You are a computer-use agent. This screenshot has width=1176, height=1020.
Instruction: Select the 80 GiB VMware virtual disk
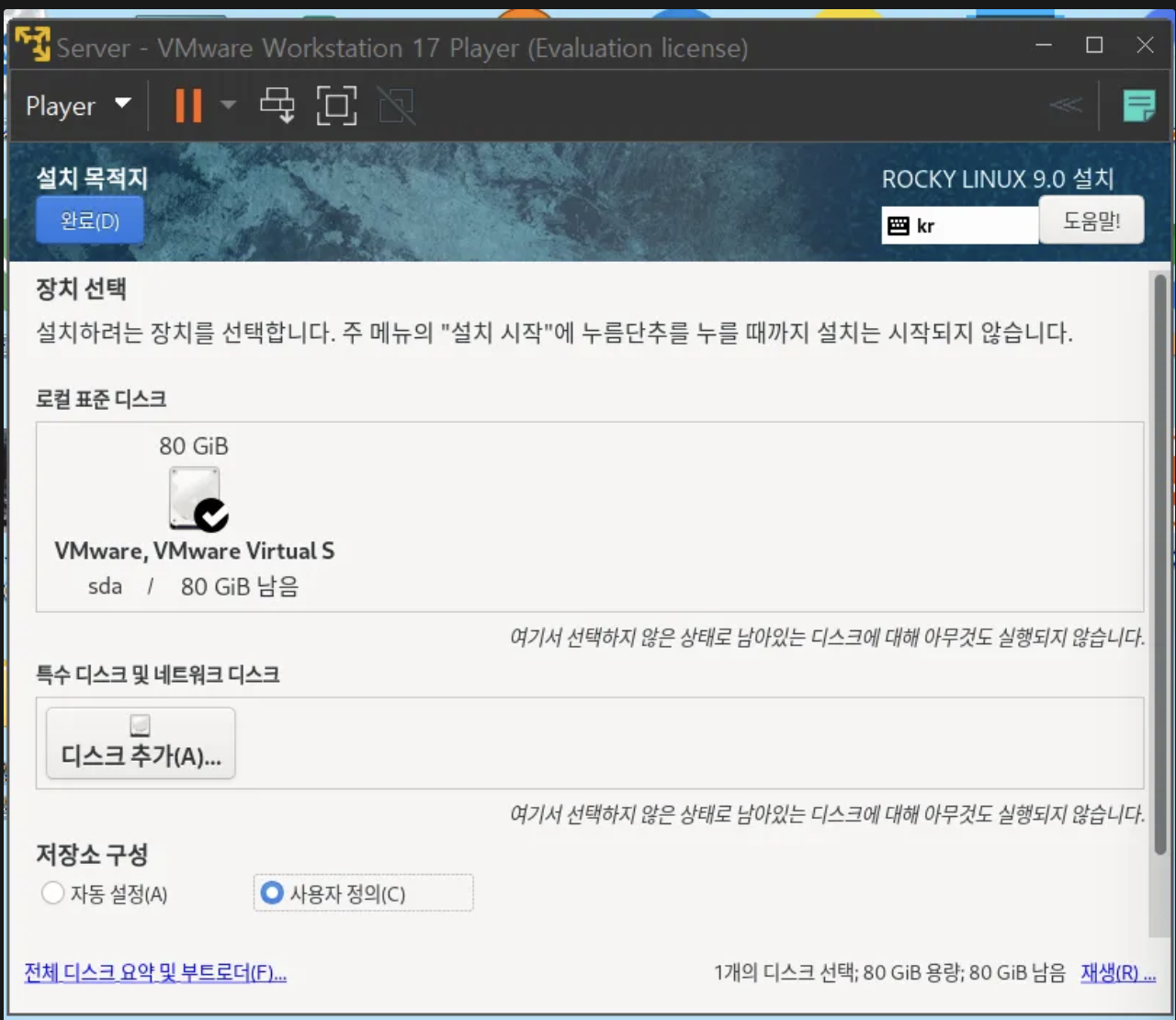coord(195,516)
